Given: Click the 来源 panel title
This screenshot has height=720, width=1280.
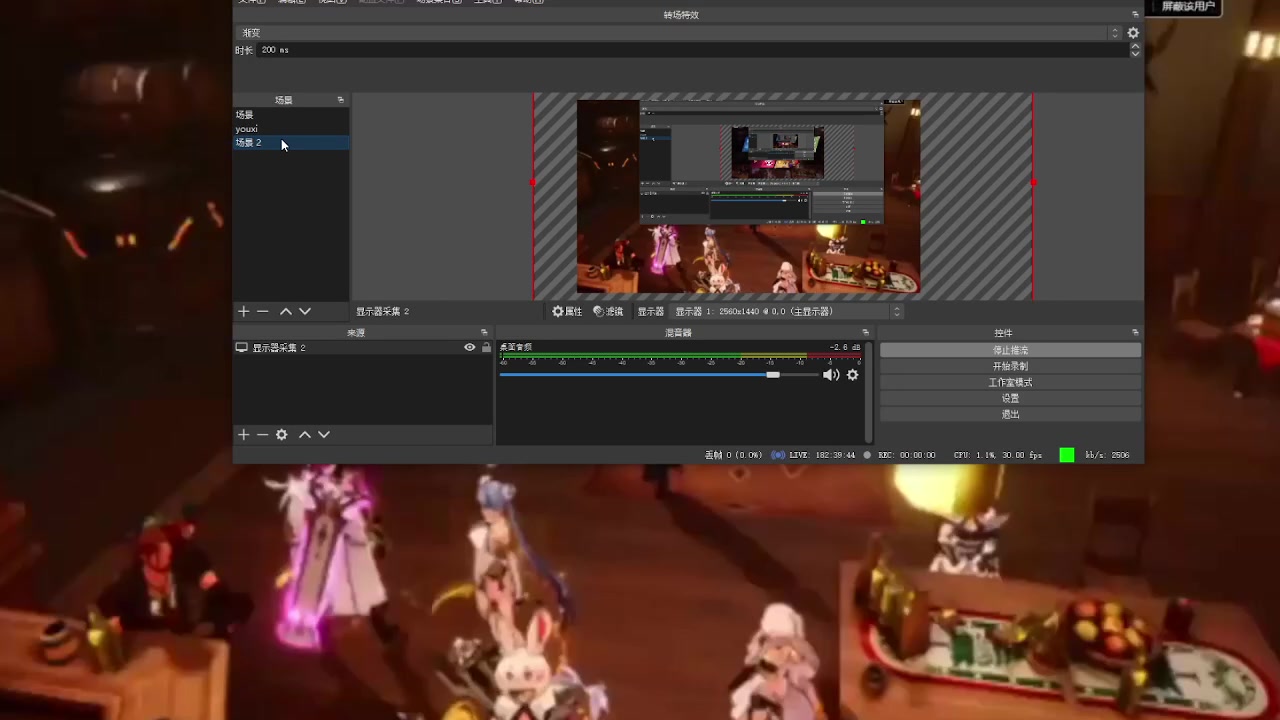Looking at the screenshot, I should point(356,333).
